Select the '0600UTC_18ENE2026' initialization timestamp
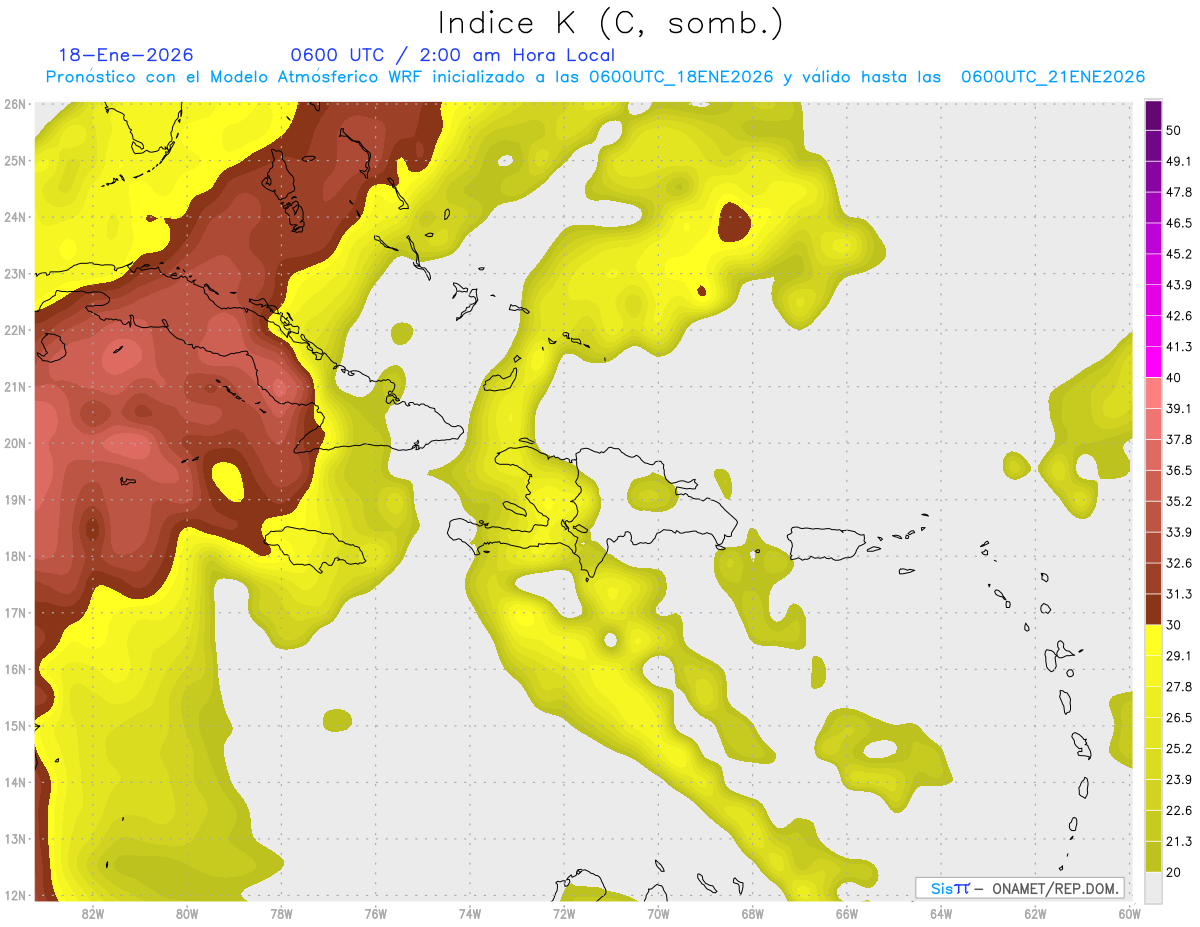 pos(681,77)
